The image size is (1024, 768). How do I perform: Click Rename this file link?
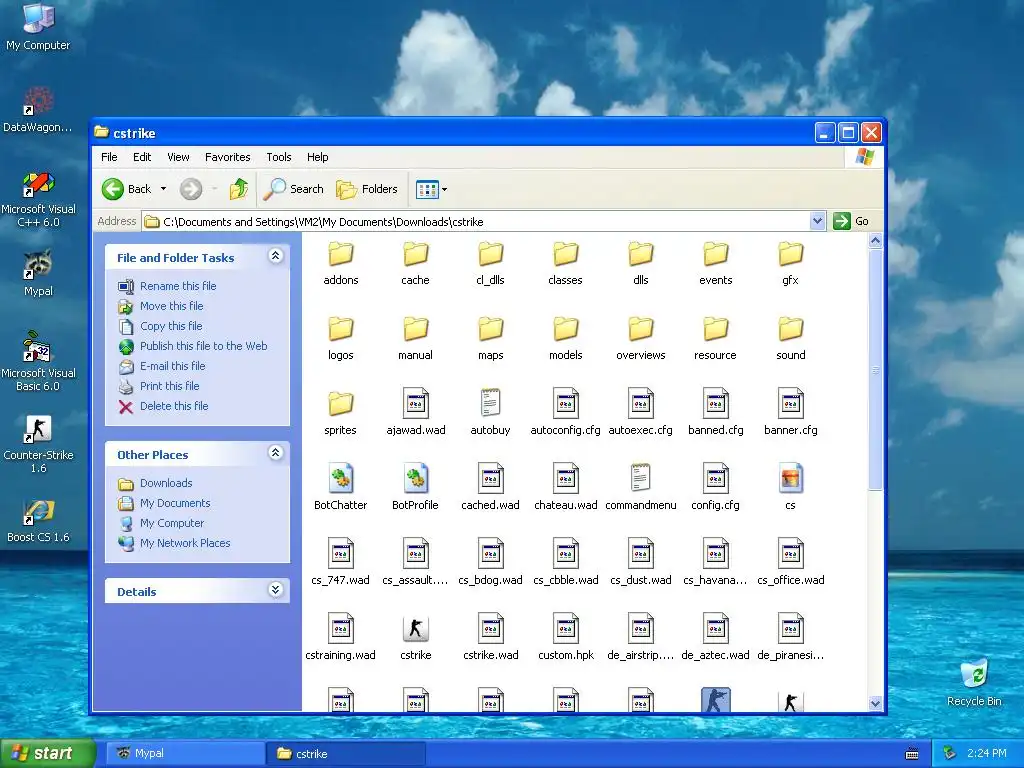[x=178, y=286]
